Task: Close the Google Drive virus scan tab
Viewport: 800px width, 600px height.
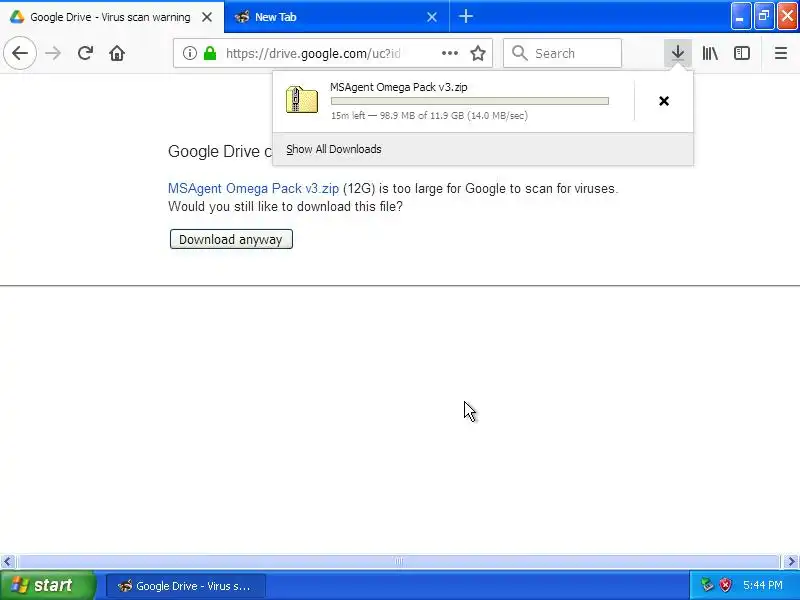Action: tap(207, 17)
